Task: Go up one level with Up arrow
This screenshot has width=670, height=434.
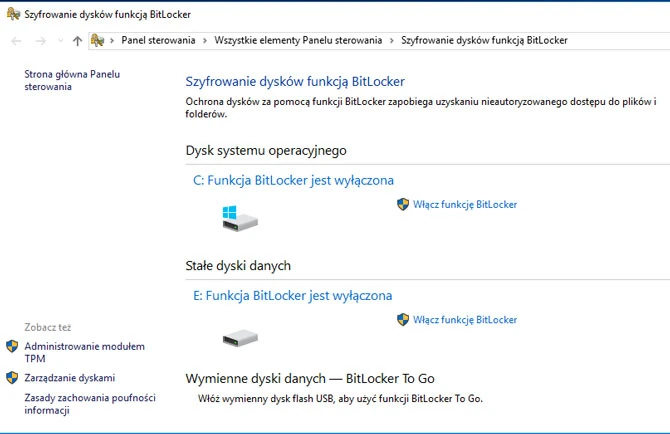Action: tap(77, 41)
